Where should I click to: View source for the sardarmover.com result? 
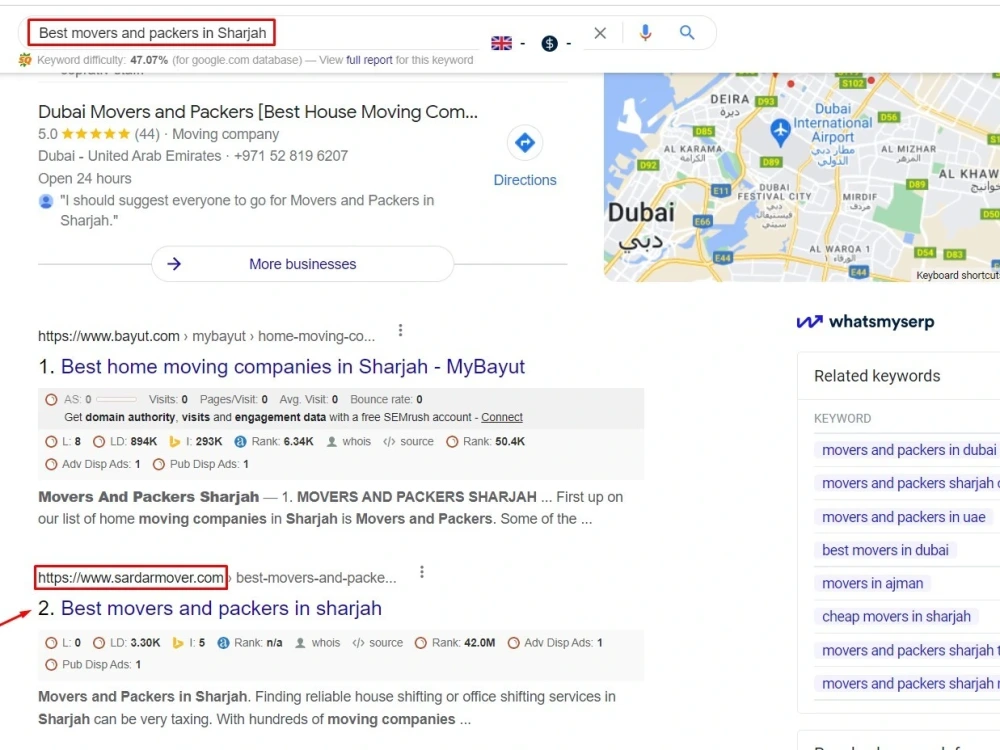point(378,643)
